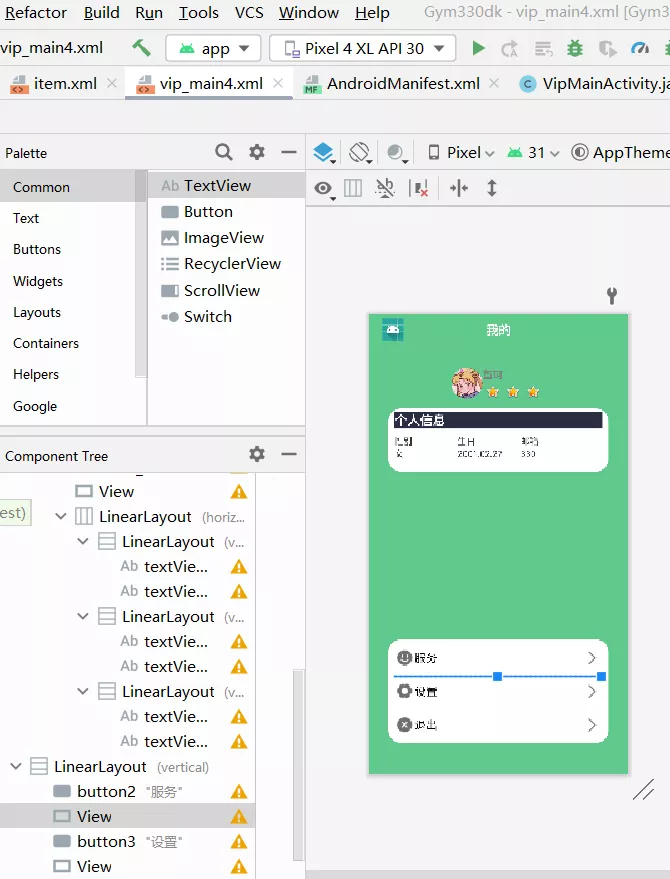Open the Pixel 4 XL API 30 device dropdown
This screenshot has height=879, width=670.
pyautogui.click(x=362, y=49)
